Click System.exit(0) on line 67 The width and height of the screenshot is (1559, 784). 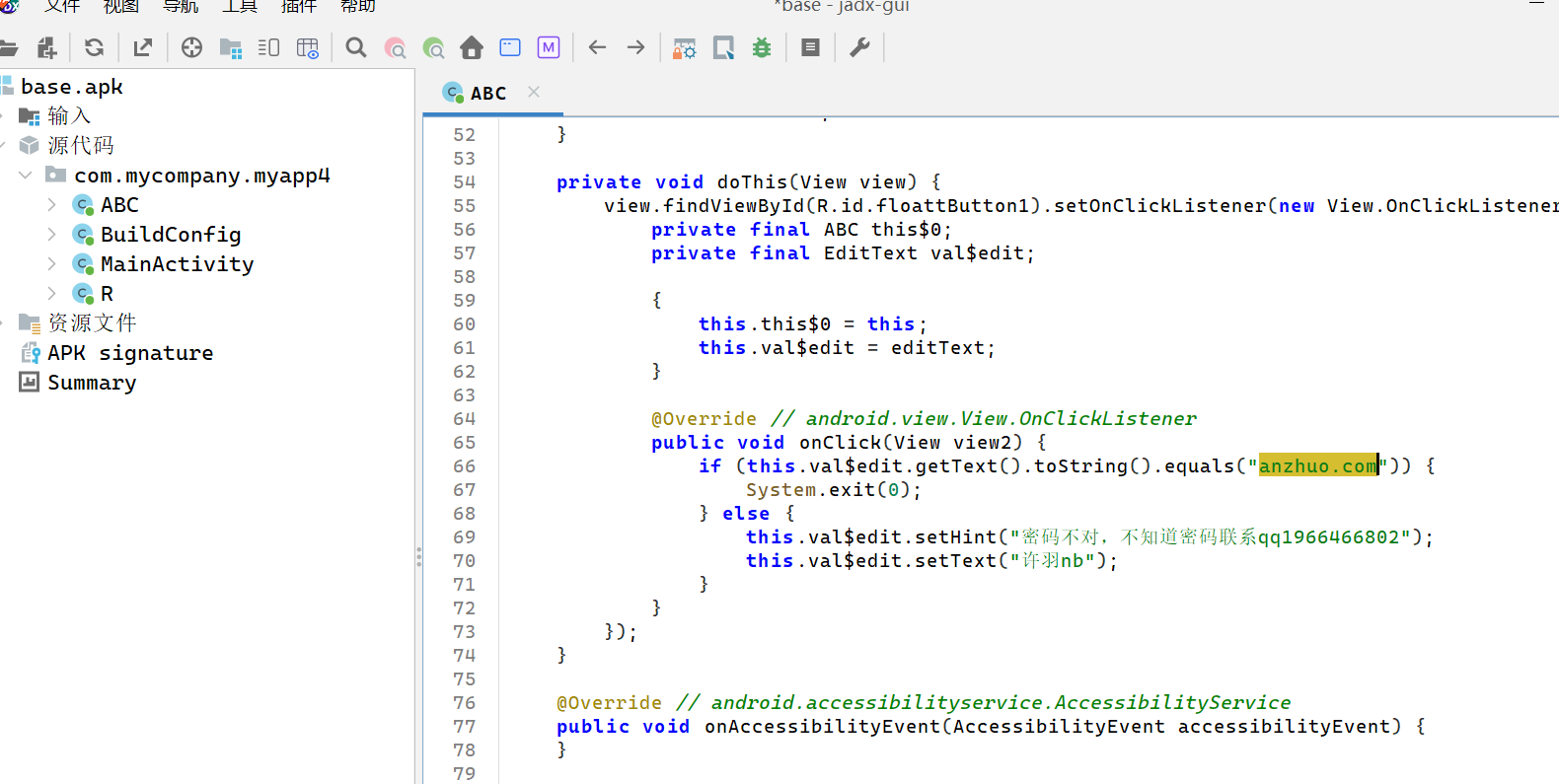pyautogui.click(x=833, y=489)
